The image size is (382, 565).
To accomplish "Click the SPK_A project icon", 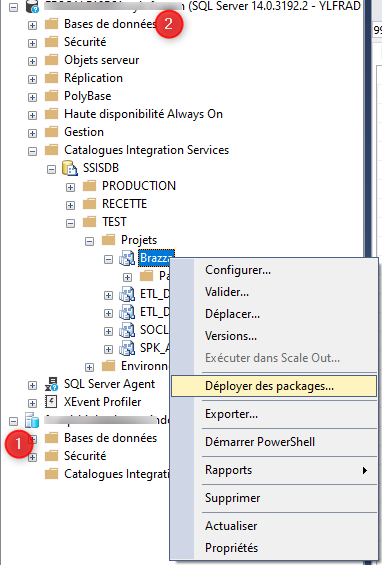I will point(127,348).
